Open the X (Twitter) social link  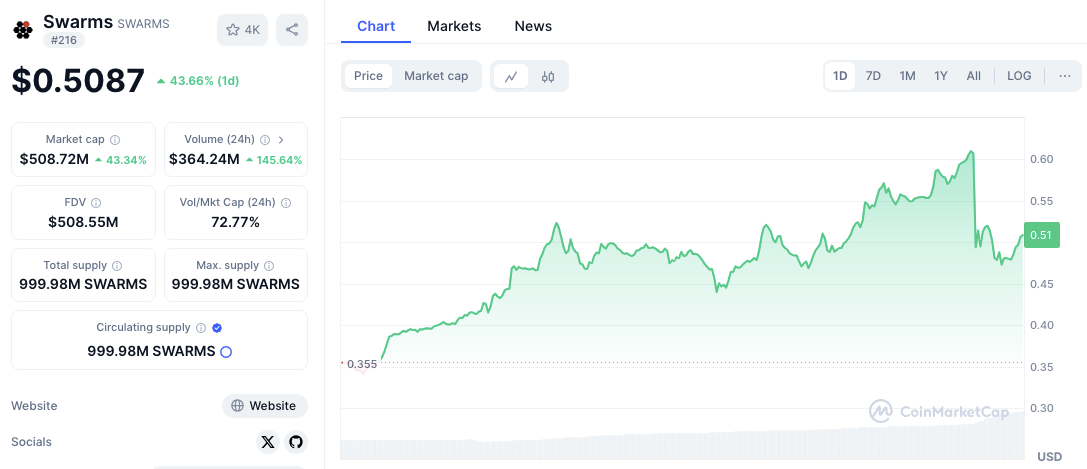click(x=268, y=442)
